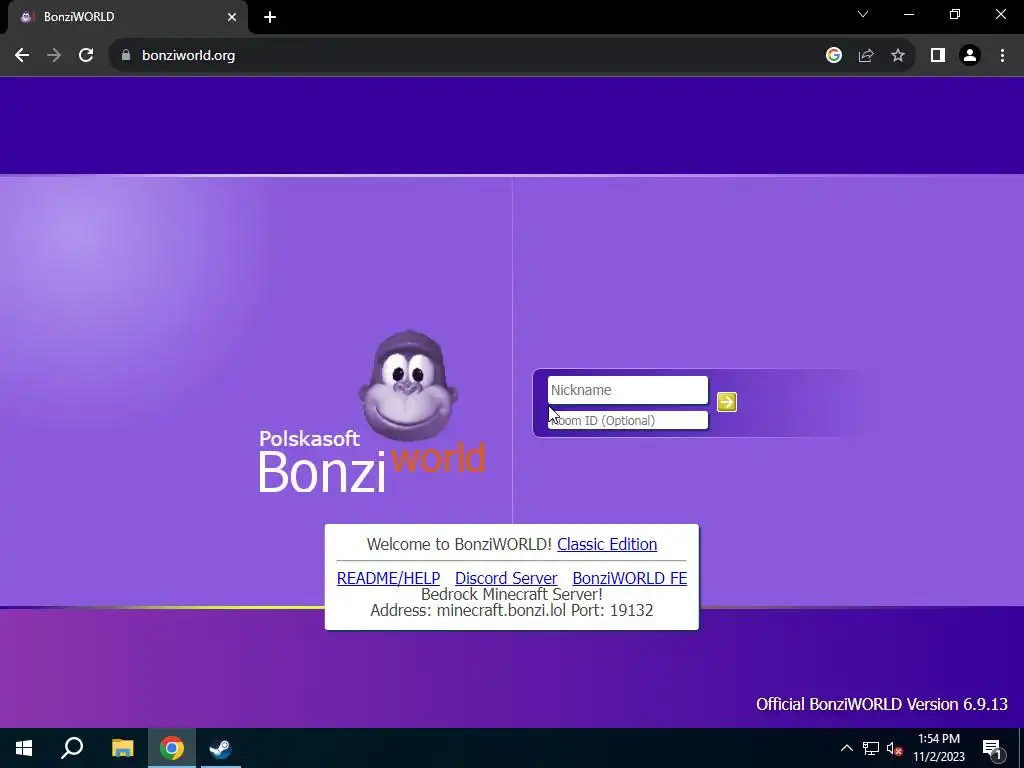Close the BonziWORLD tab
The width and height of the screenshot is (1024, 768).
point(232,17)
